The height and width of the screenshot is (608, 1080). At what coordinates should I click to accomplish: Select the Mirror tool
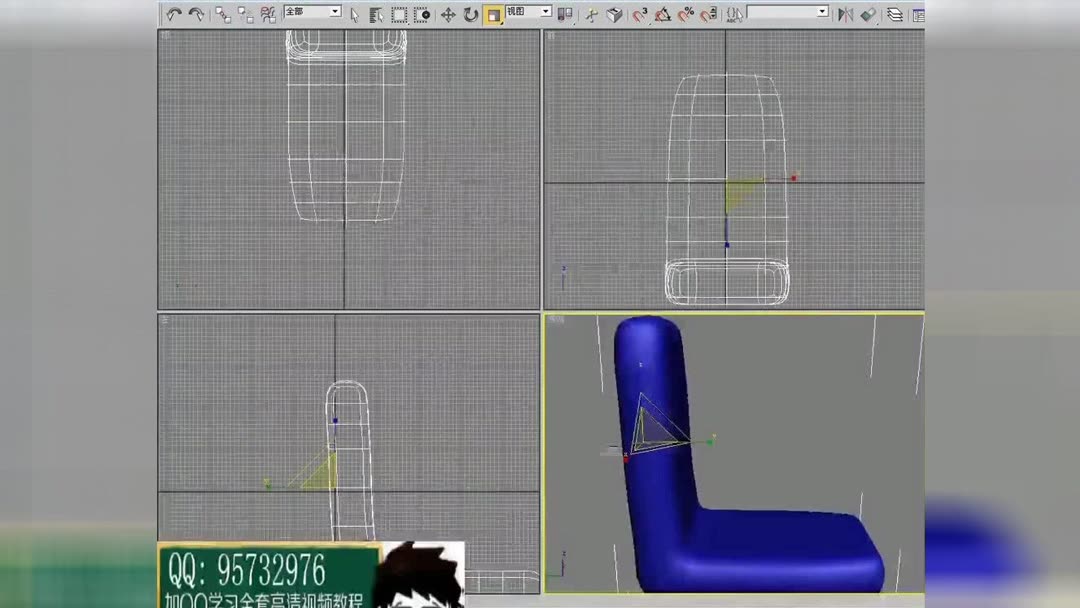[x=845, y=13]
